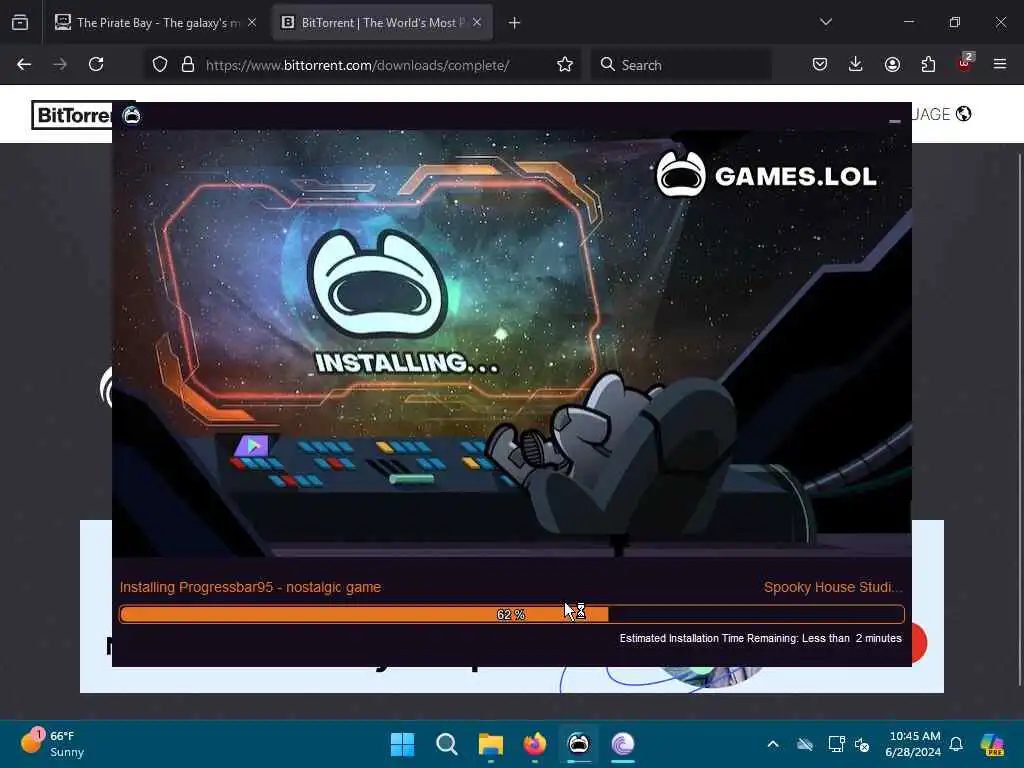This screenshot has width=1024, height=768.
Task: Bookmark this page with star
Action: tap(565, 65)
